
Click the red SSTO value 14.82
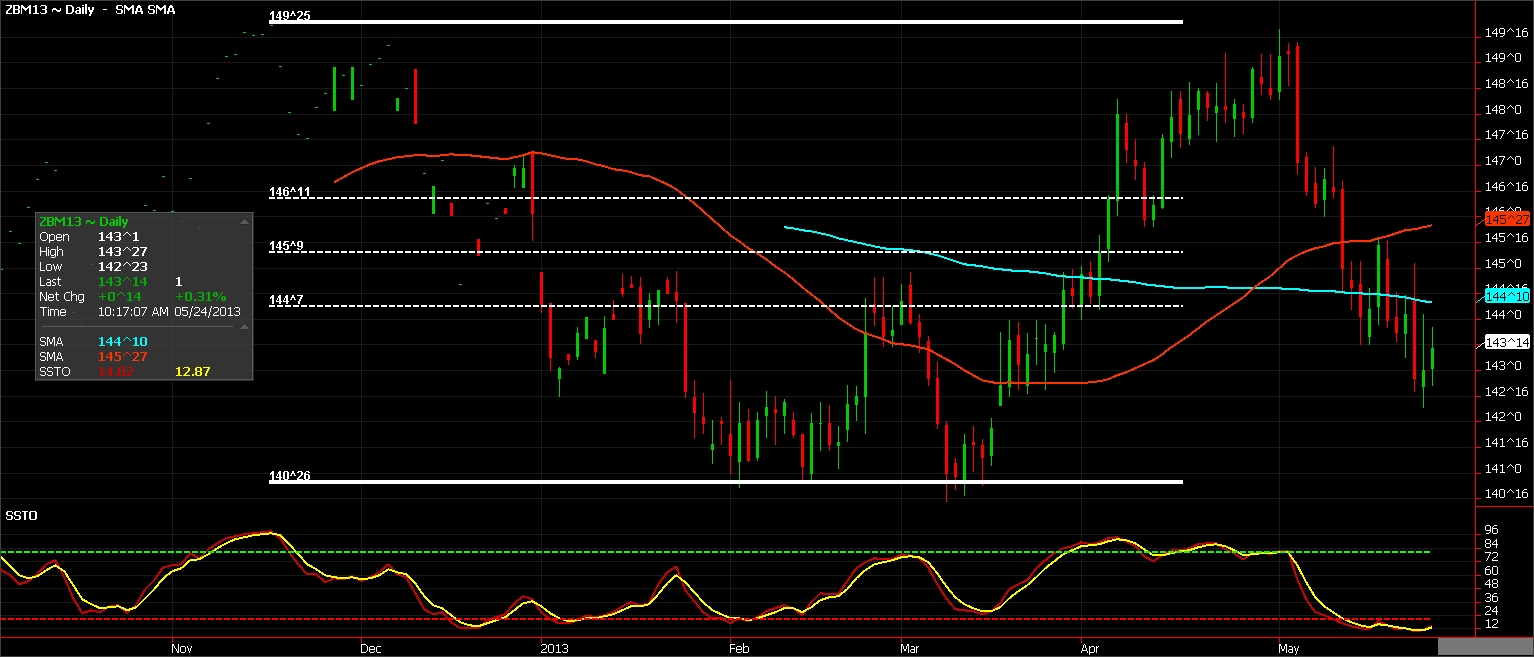coord(114,371)
